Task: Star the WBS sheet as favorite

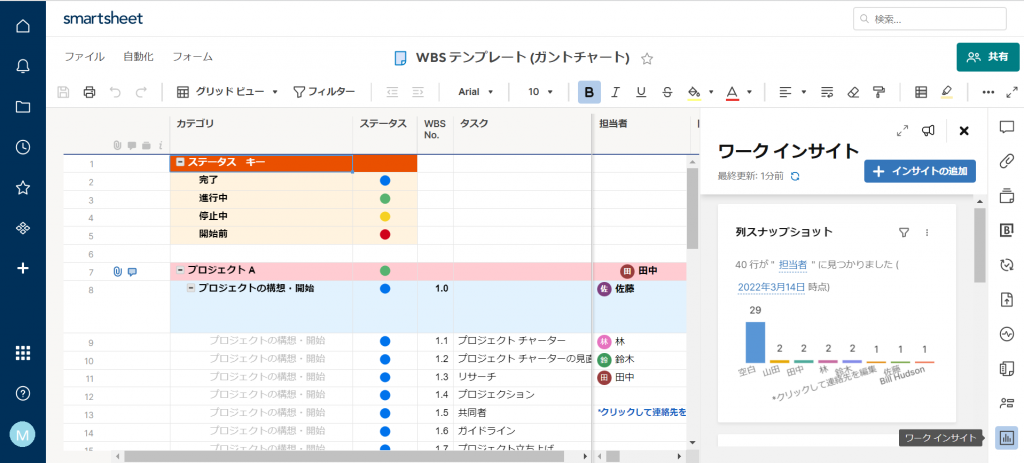Action: pos(647,59)
